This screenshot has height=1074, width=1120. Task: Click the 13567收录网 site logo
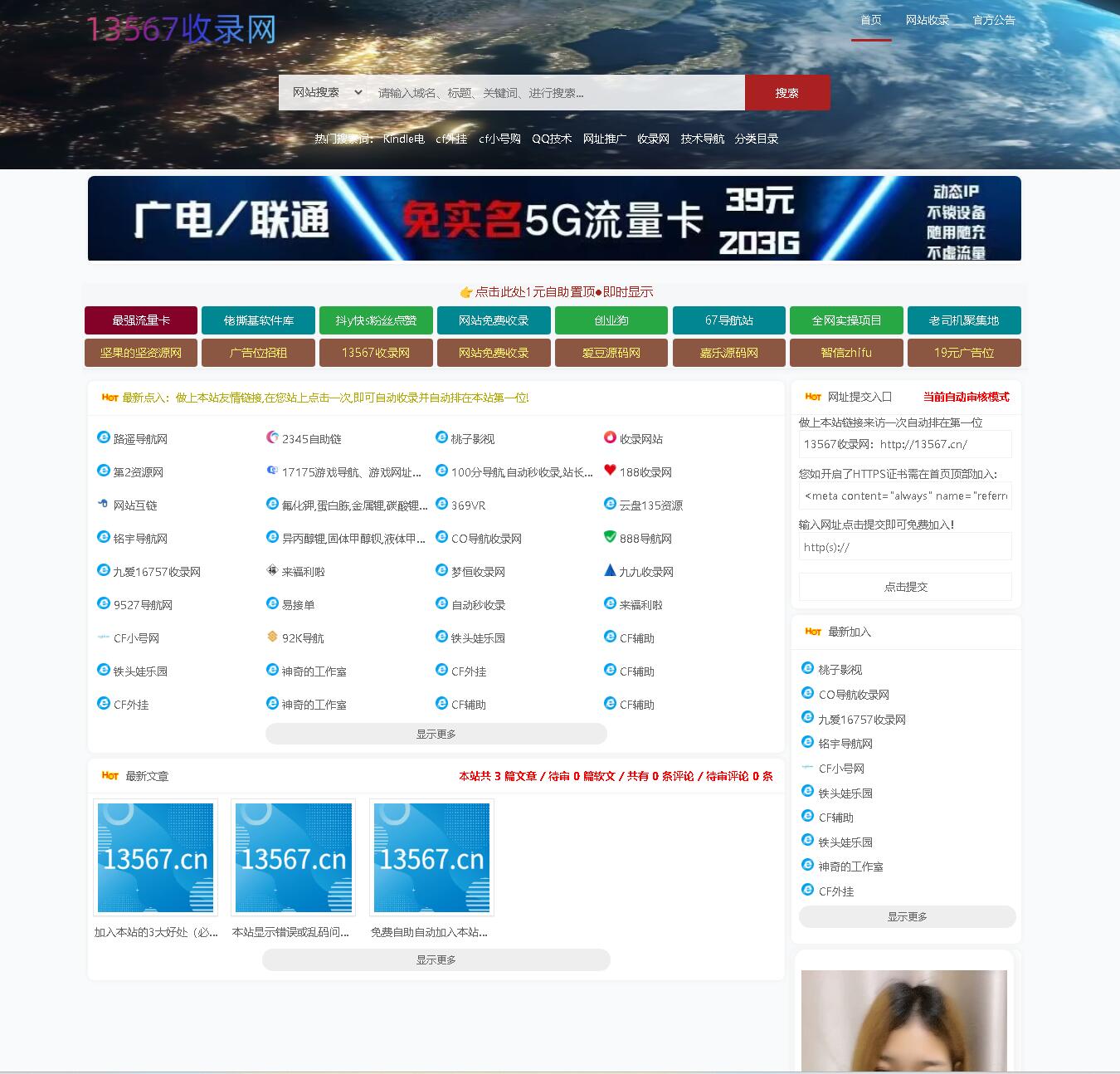pyautogui.click(x=181, y=30)
